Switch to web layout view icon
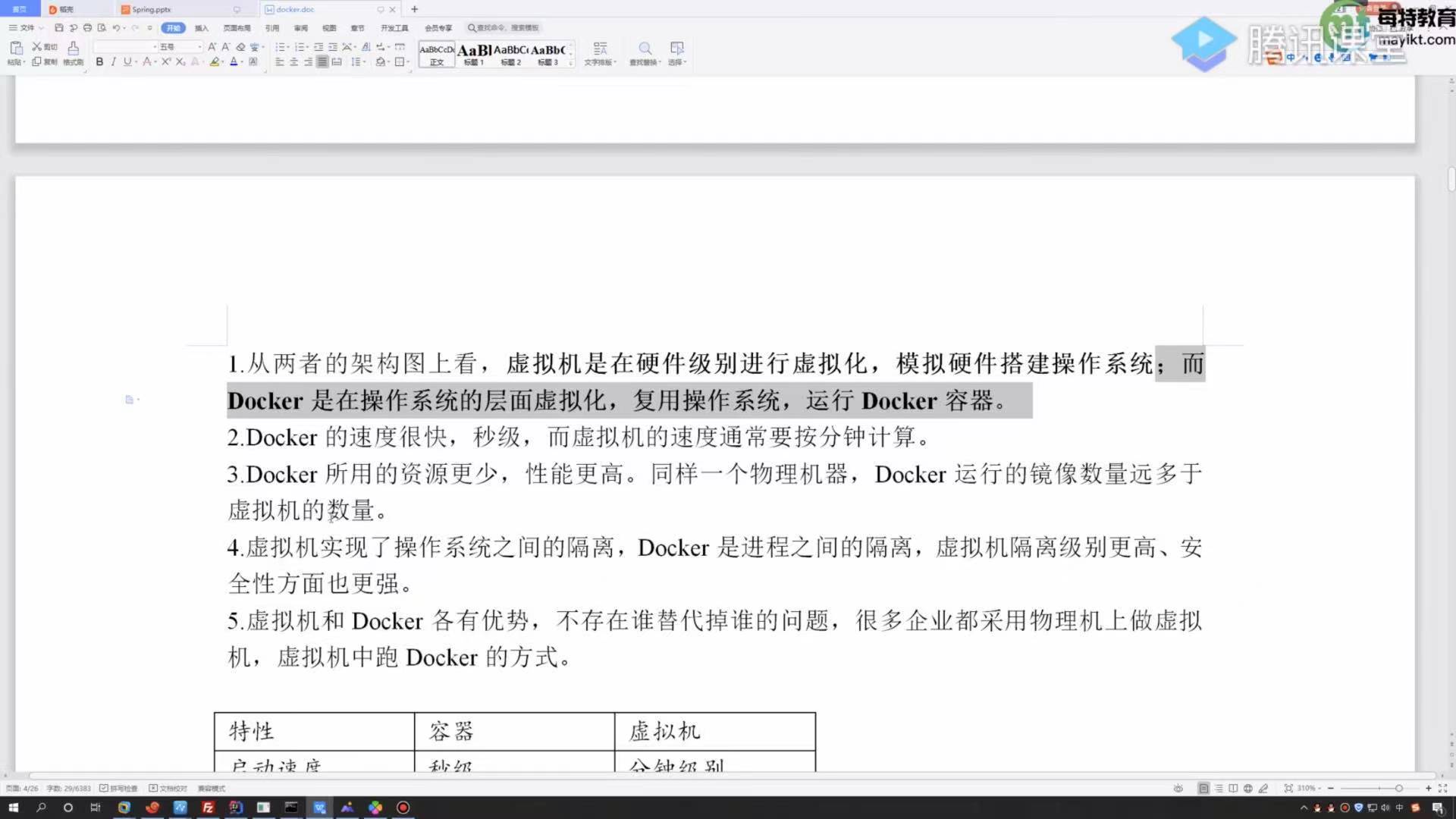 (x=1247, y=788)
